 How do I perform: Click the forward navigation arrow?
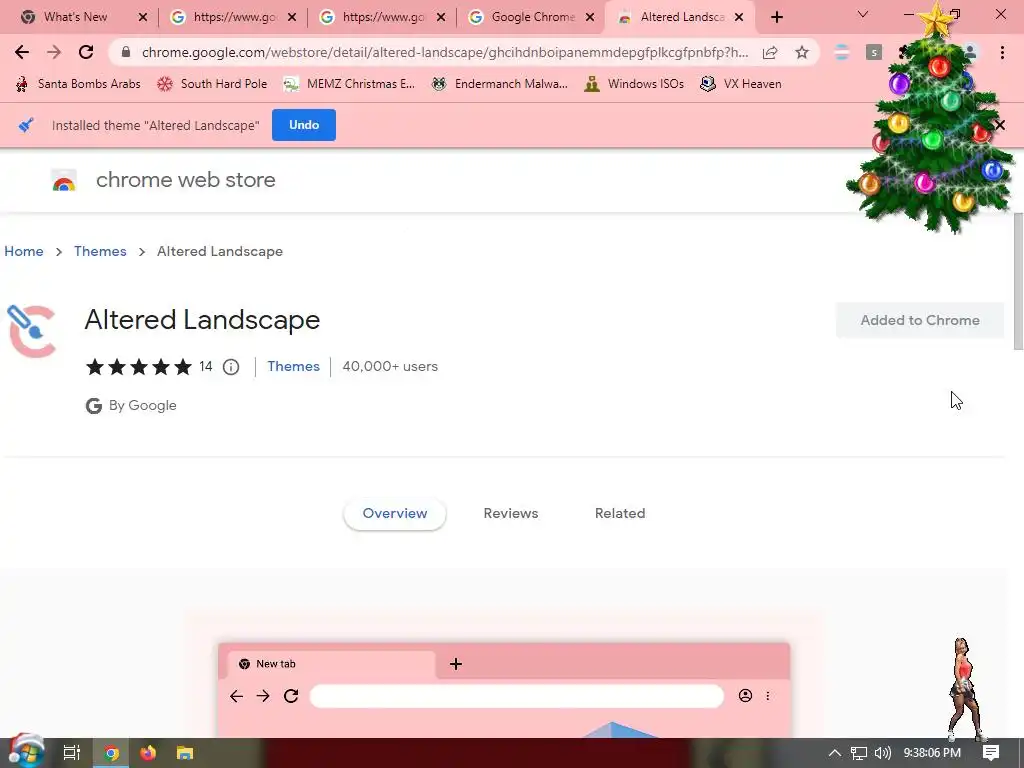coord(54,52)
